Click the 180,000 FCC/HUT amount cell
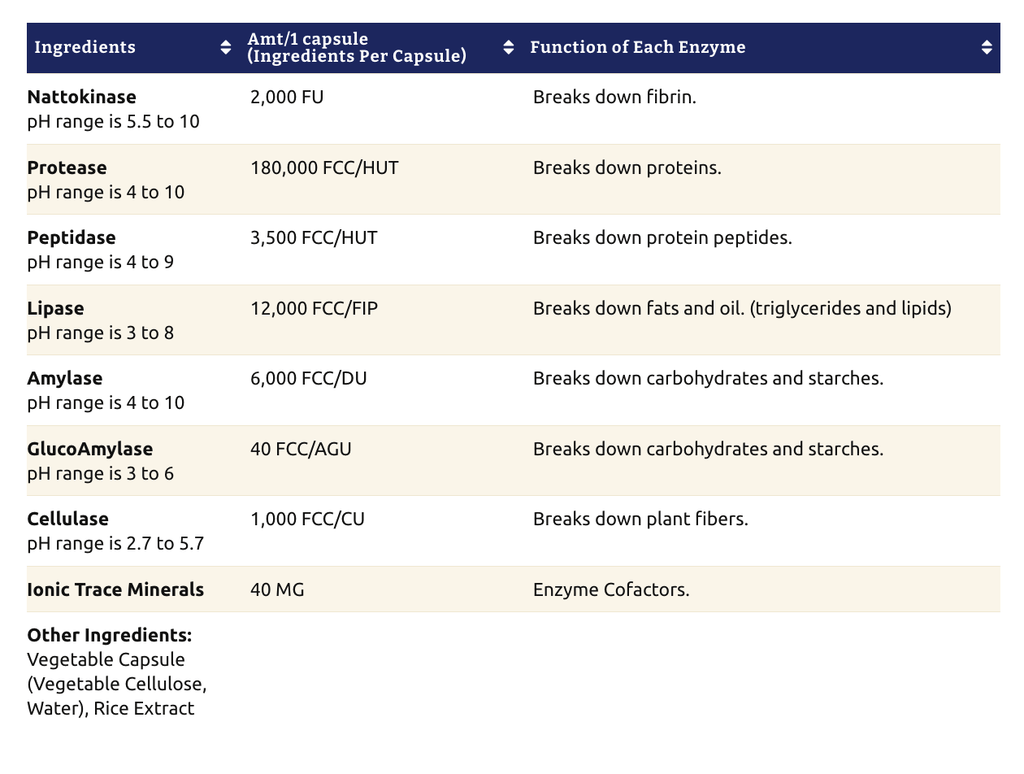Image resolution: width=1024 pixels, height=774 pixels. (x=324, y=168)
